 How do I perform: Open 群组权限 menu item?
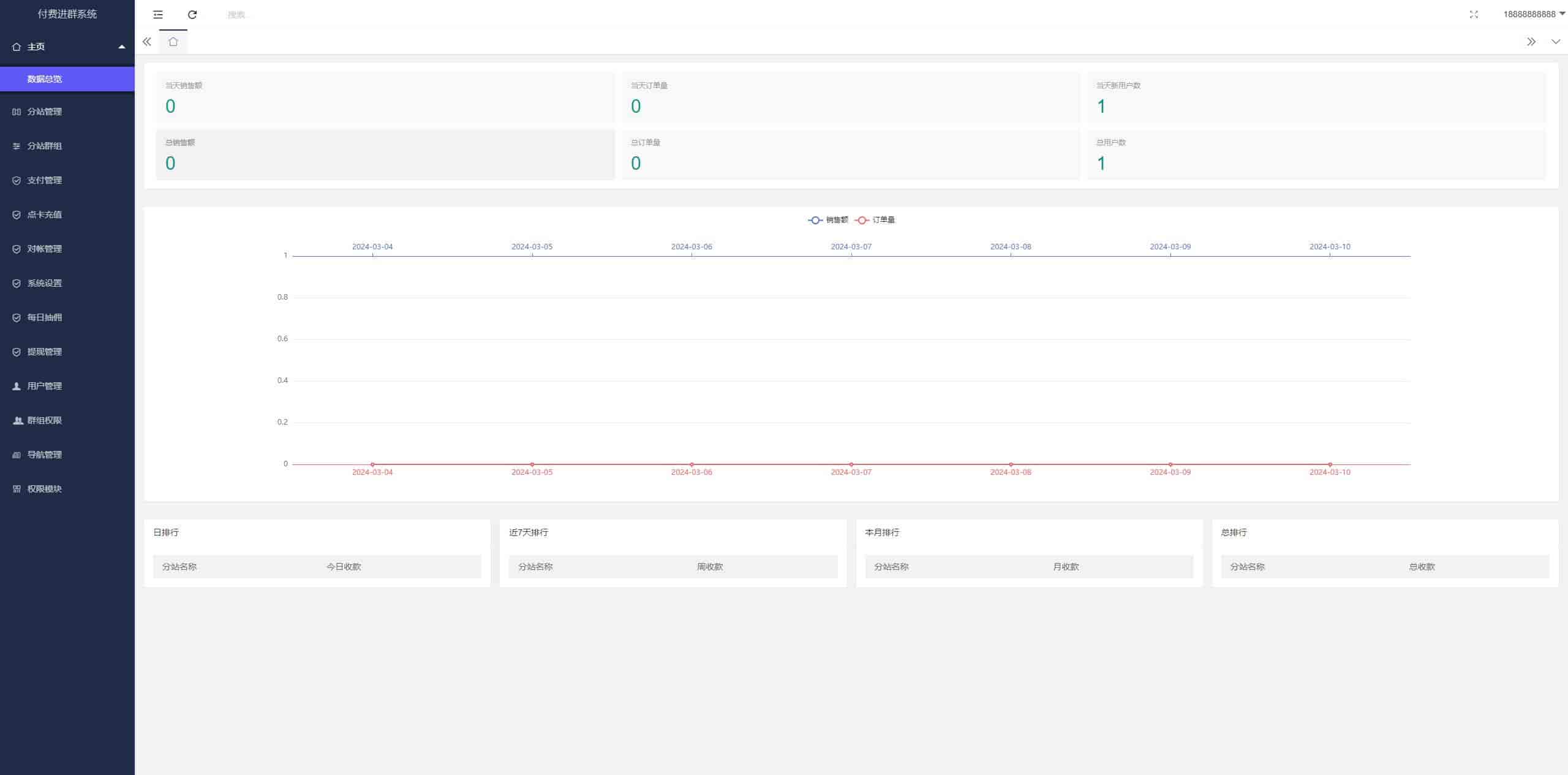(x=45, y=420)
